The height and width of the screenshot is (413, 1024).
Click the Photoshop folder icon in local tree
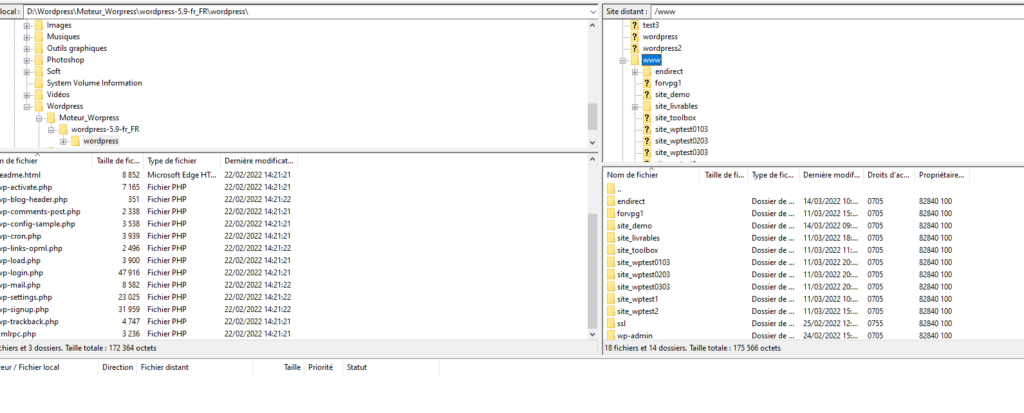tap(39, 60)
